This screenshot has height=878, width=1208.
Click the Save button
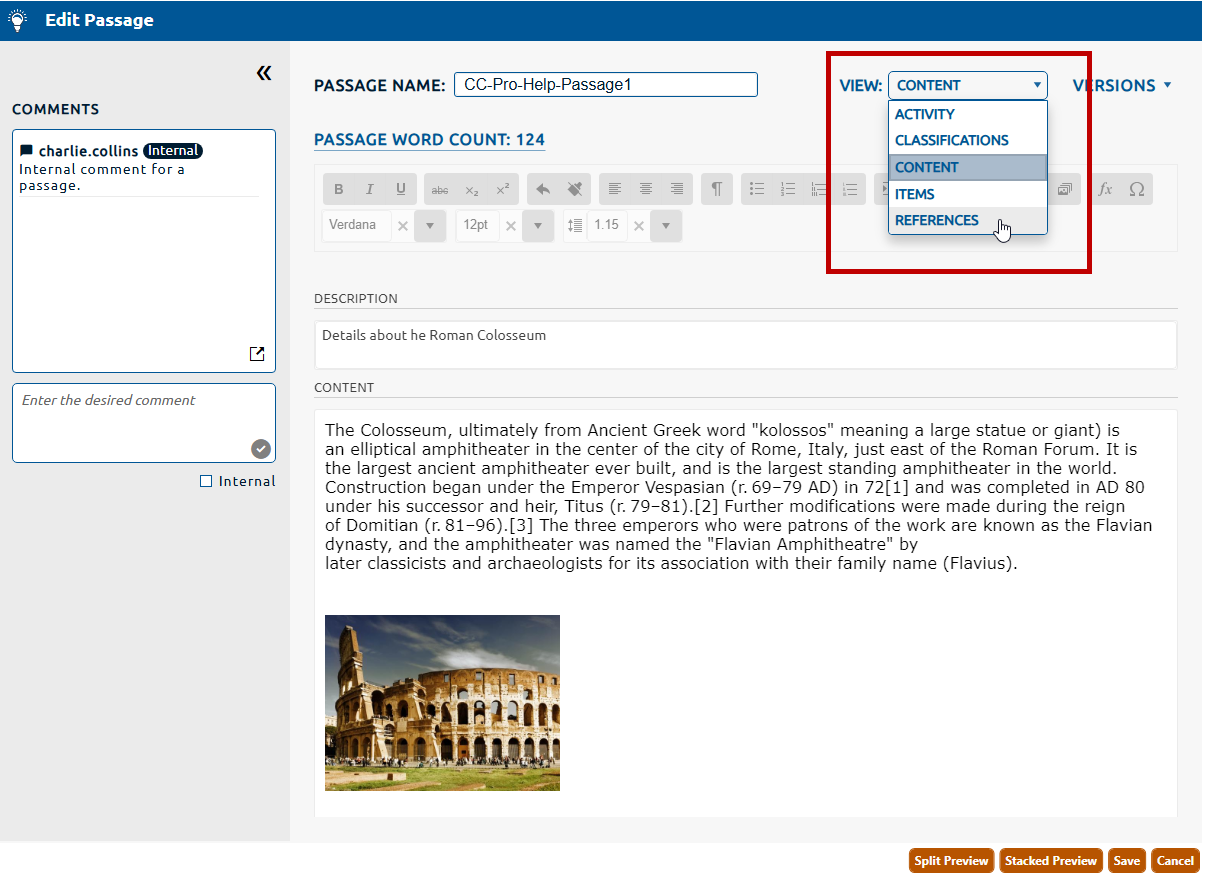point(1126,861)
